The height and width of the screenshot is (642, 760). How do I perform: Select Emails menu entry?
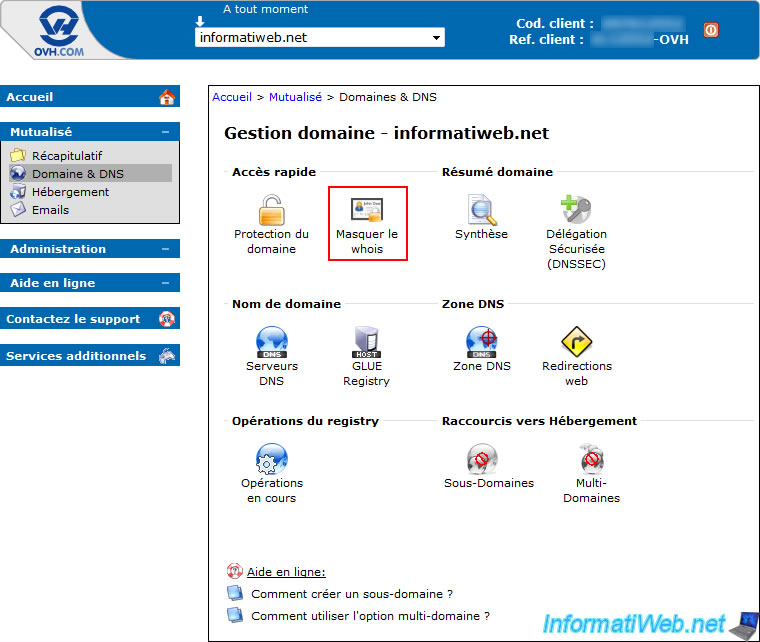pyautogui.click(x=50, y=210)
